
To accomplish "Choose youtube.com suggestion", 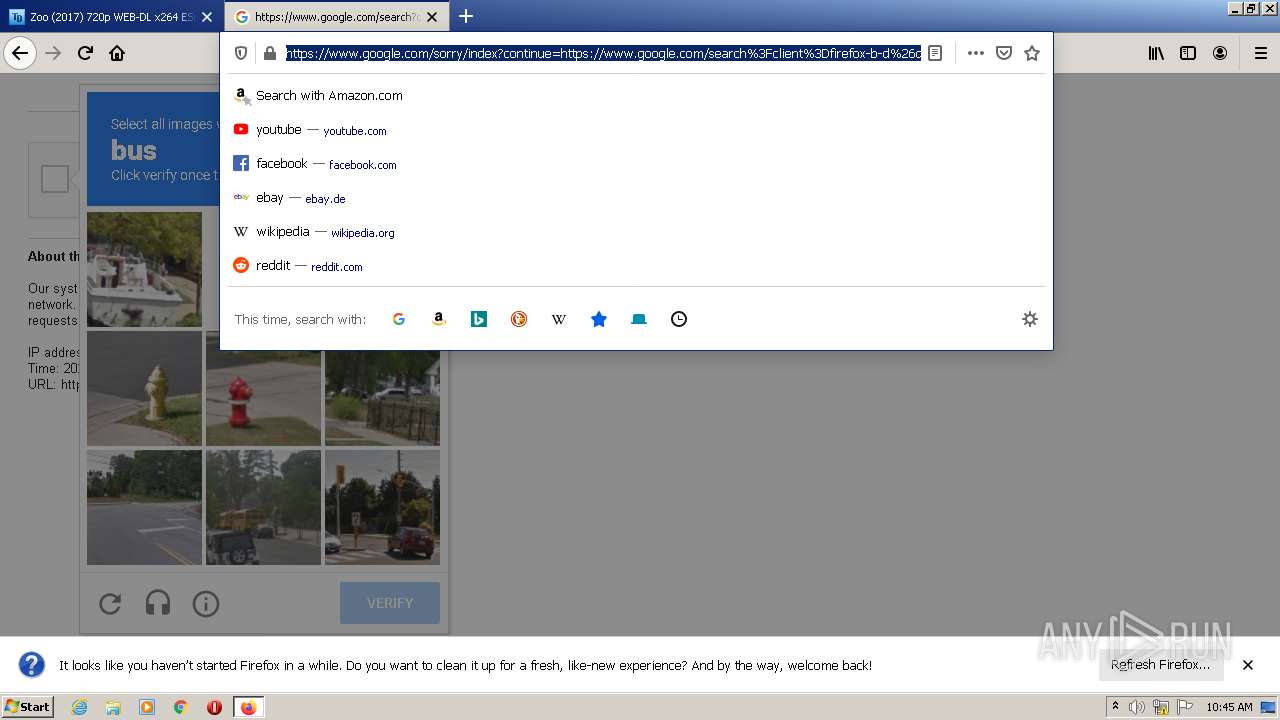I will point(636,130).
